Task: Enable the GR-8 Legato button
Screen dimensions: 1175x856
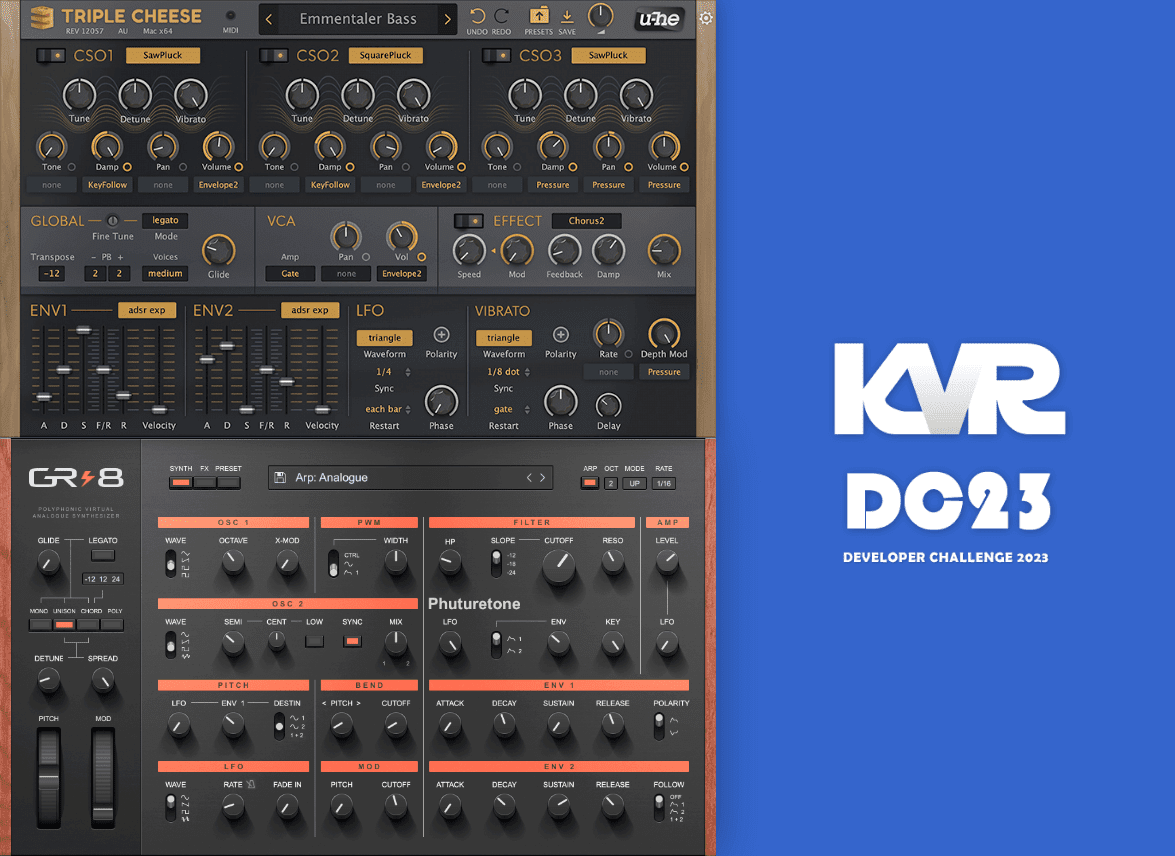Action: click(x=102, y=556)
